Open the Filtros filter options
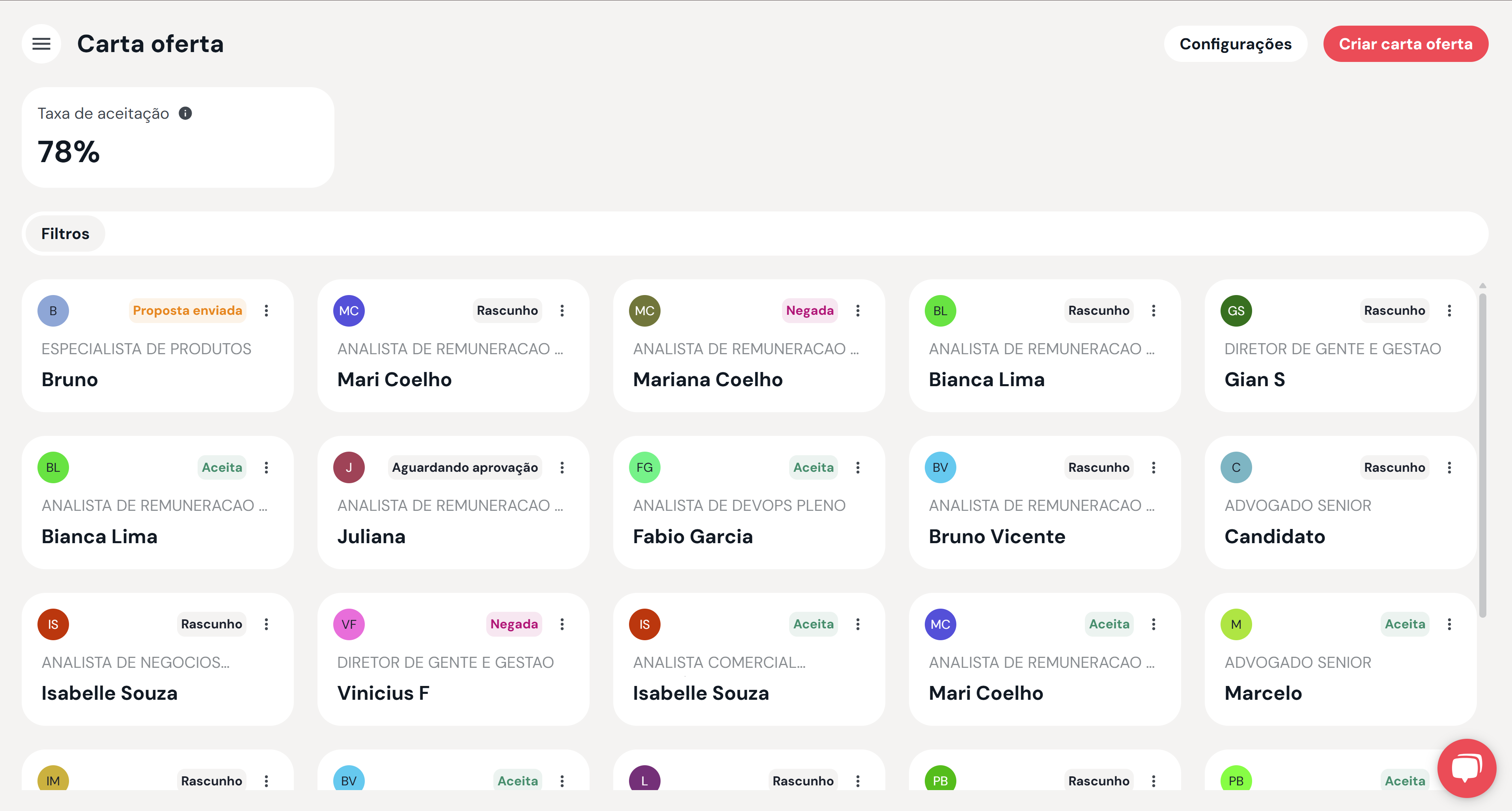The width and height of the screenshot is (1512, 811). [x=65, y=234]
